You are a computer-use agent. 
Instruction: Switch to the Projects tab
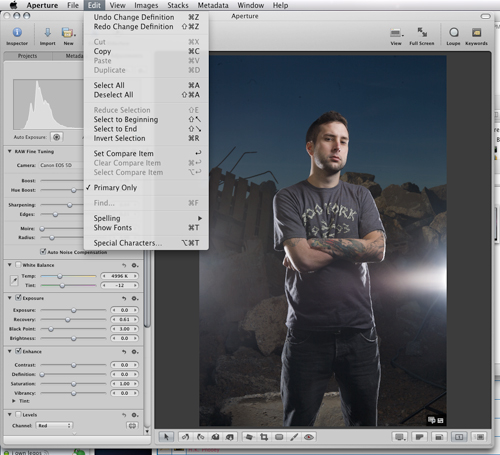pos(28,56)
